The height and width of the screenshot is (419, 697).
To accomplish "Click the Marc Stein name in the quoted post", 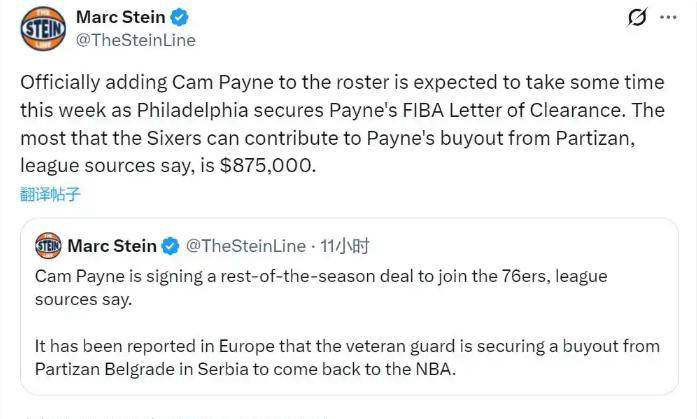I will point(112,246).
